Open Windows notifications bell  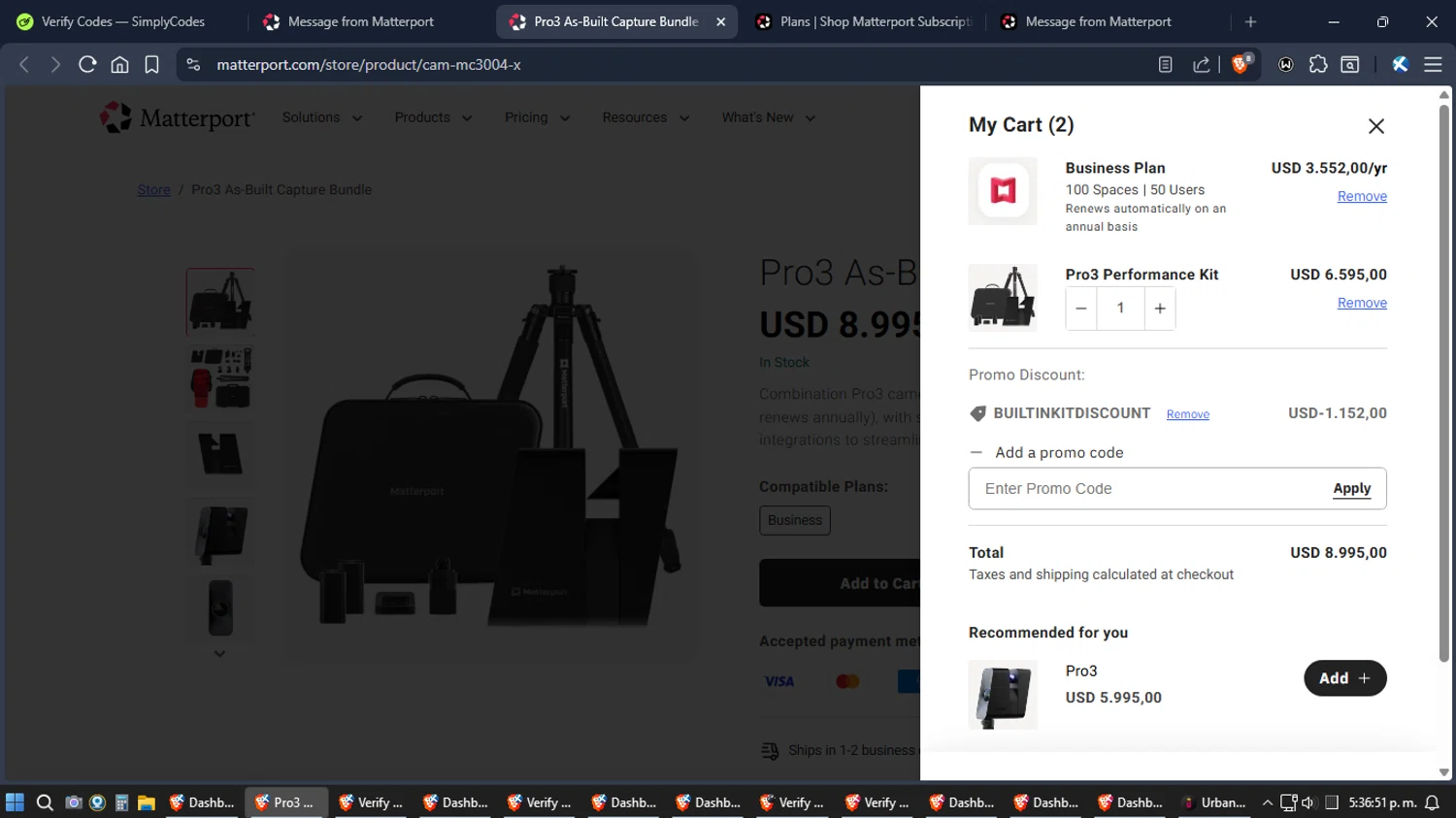coord(1432,802)
